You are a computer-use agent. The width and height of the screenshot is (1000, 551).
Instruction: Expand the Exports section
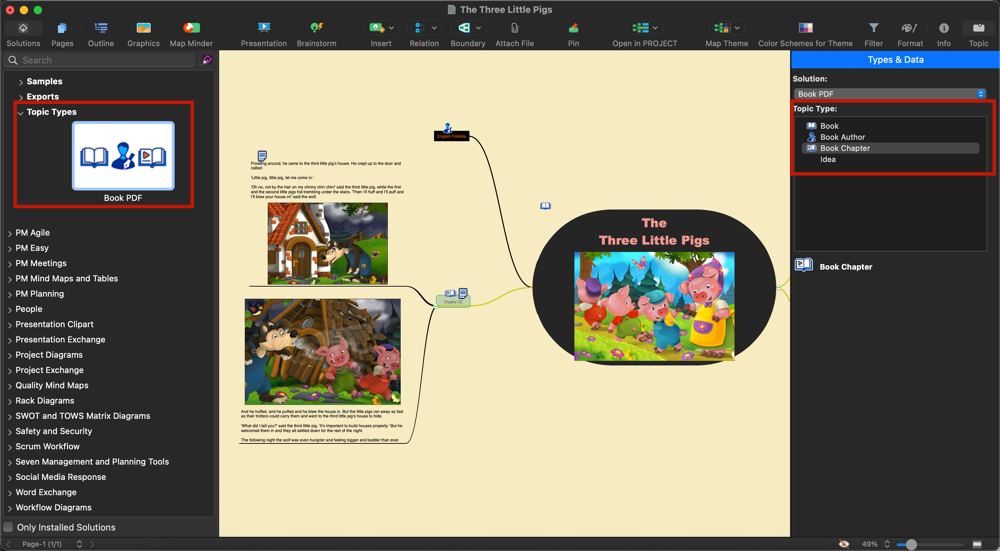pyautogui.click(x=20, y=97)
